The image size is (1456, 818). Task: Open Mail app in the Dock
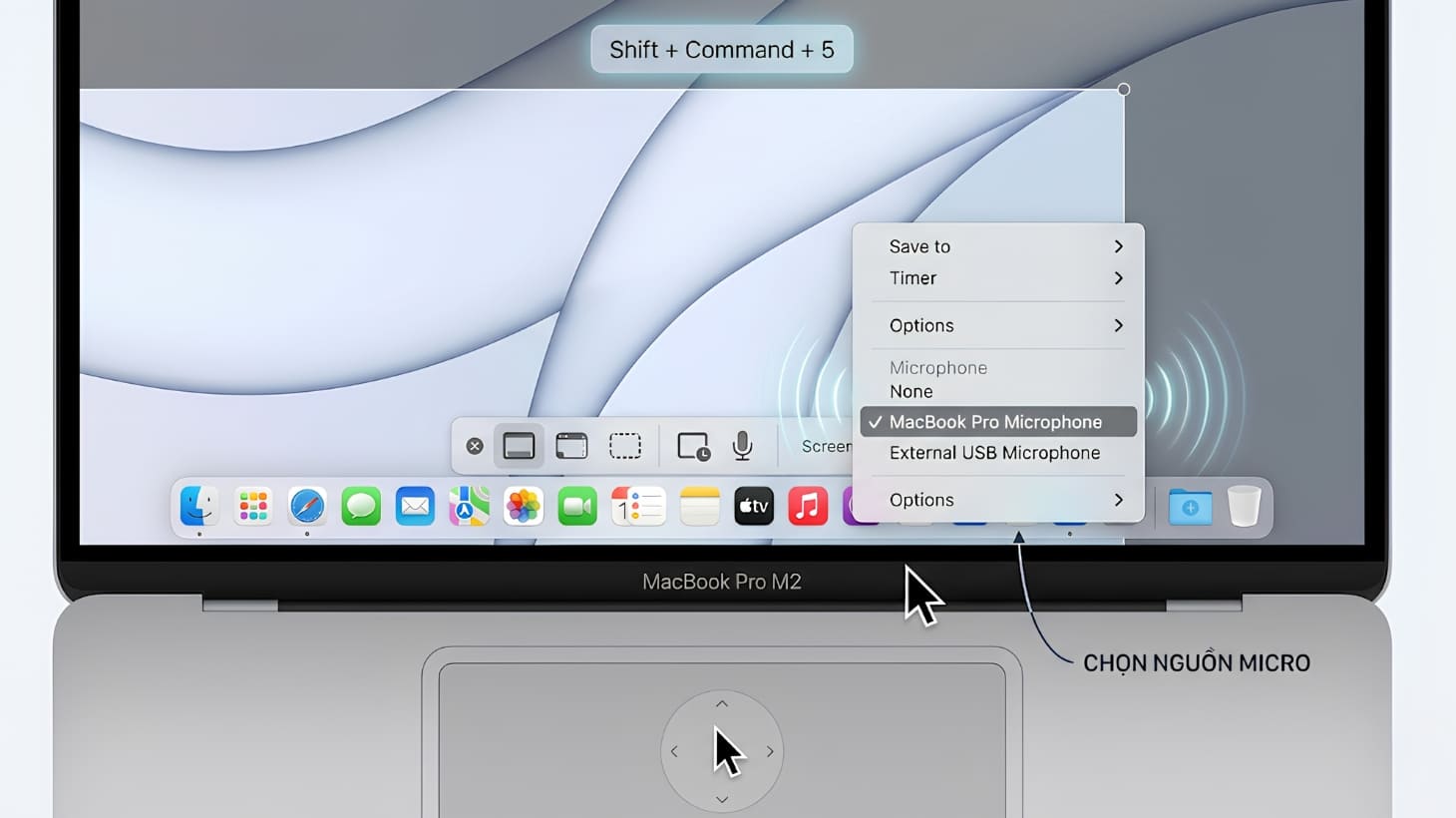point(415,506)
